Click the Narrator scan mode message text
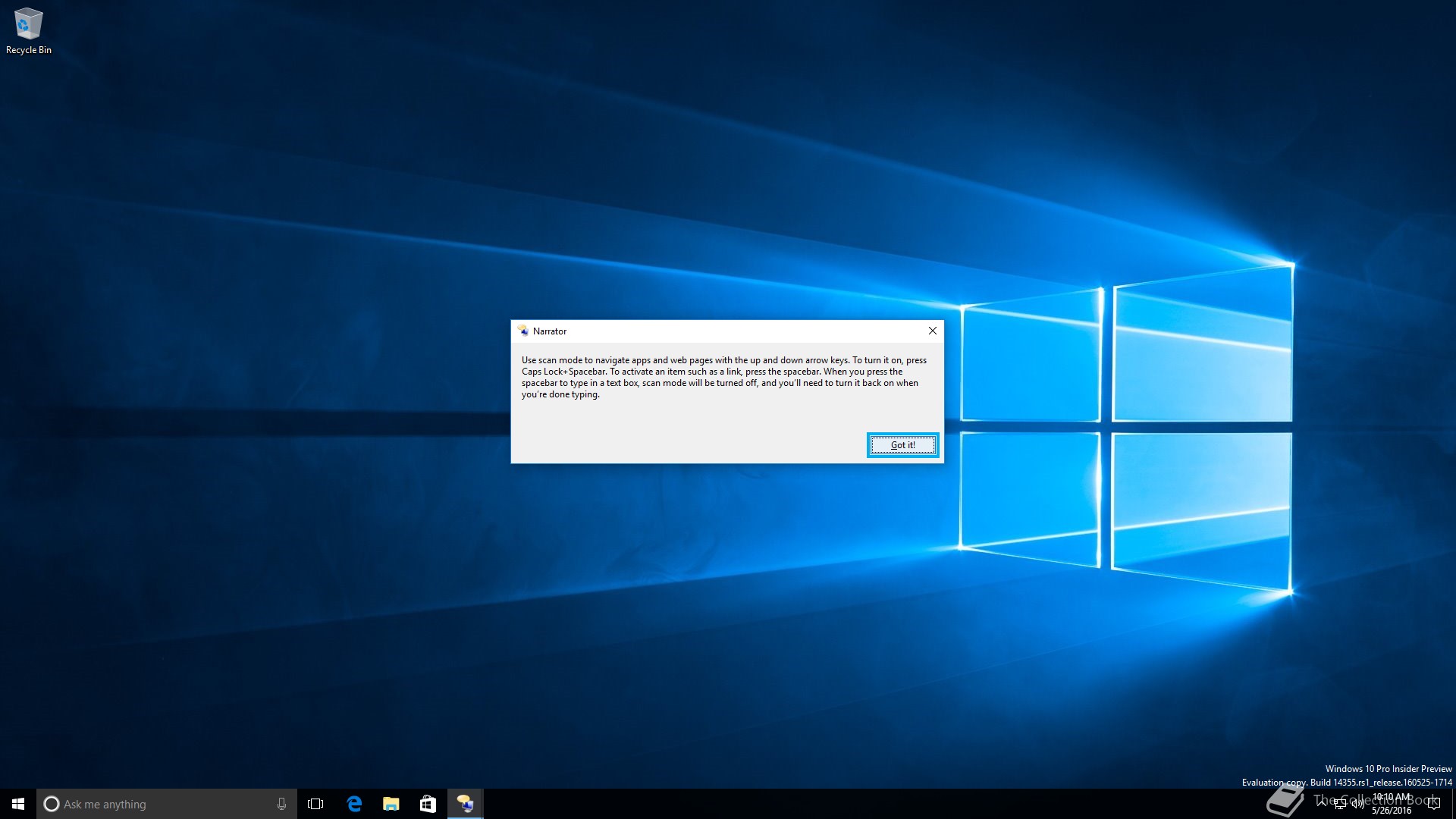 (723, 377)
